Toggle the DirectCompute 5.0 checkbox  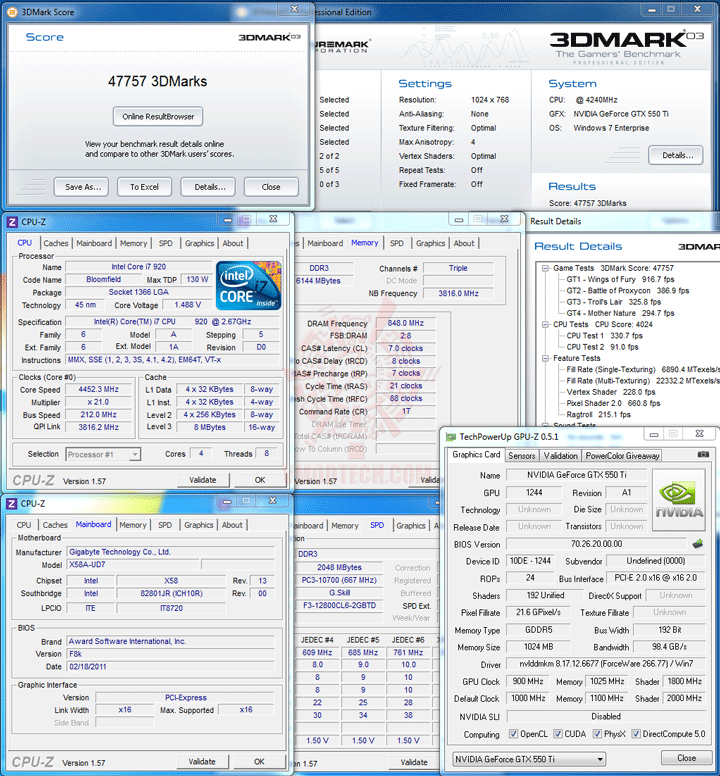pyautogui.click(x=636, y=734)
